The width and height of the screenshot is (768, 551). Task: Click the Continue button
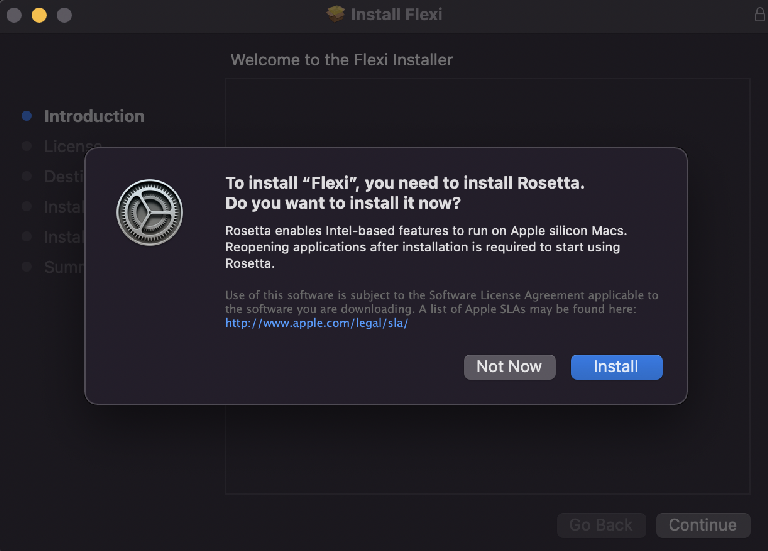point(703,525)
